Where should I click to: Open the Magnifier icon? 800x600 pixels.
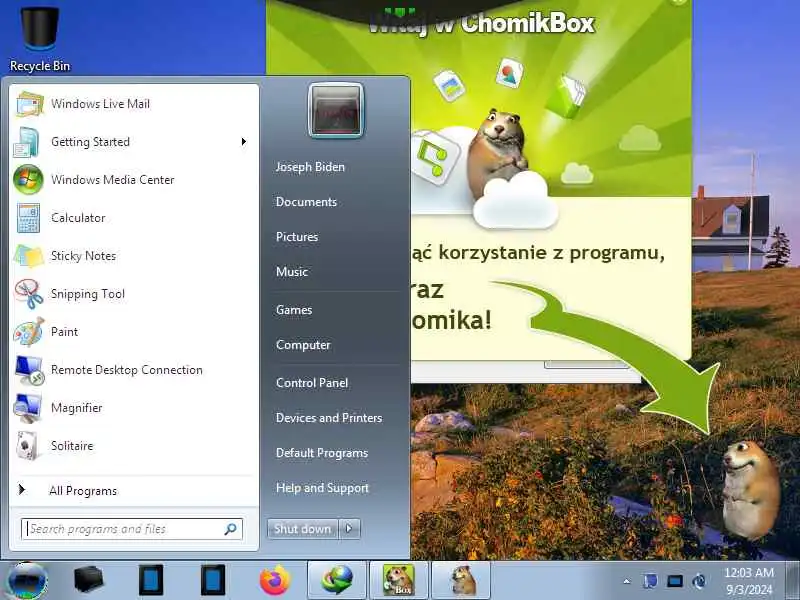[x=28, y=408]
